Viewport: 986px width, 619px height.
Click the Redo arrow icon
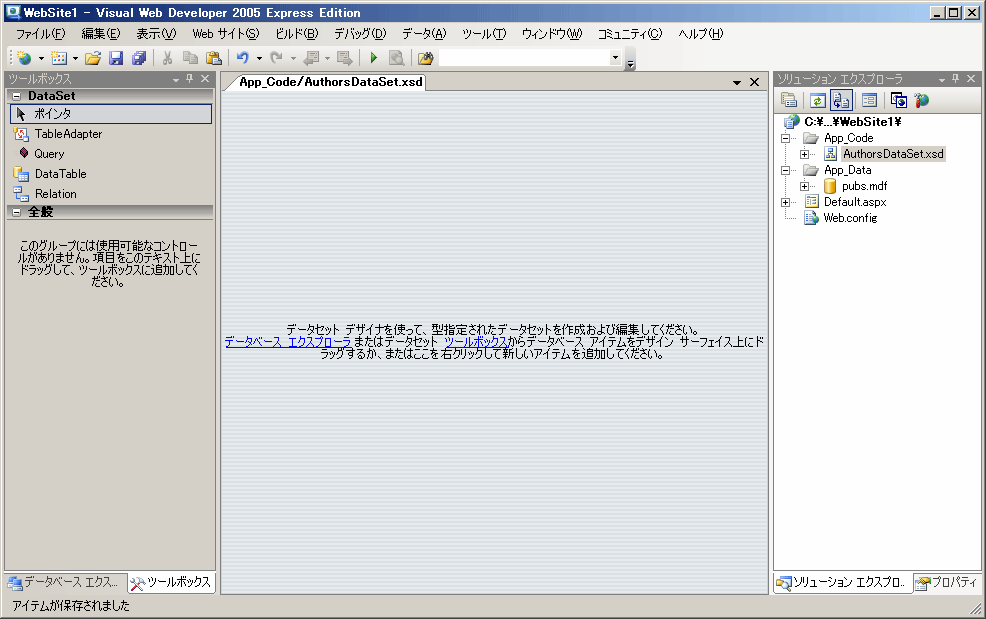click(276, 58)
